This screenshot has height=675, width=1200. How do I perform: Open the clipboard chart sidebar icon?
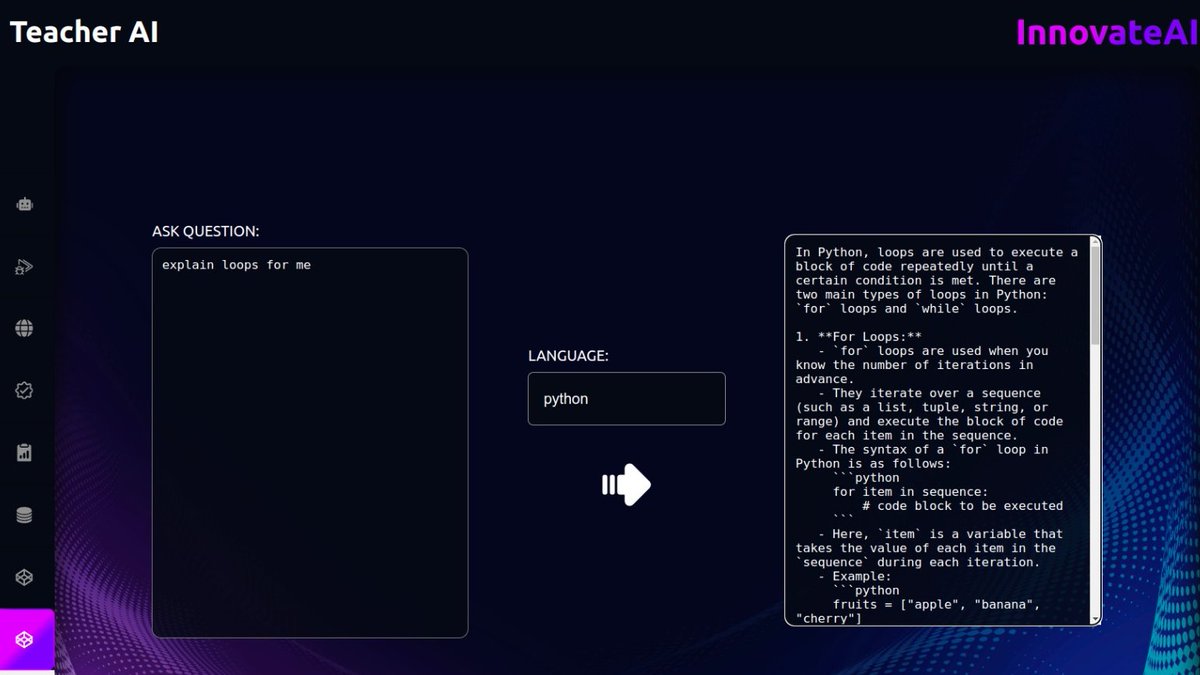point(25,453)
